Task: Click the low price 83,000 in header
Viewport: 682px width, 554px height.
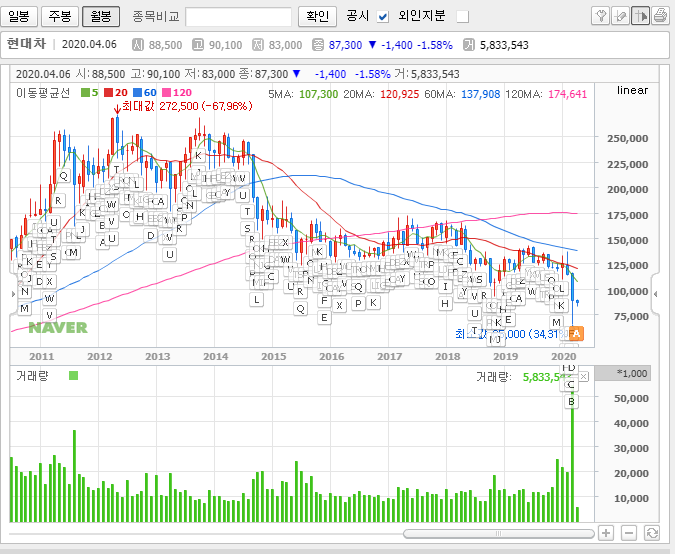Action: tap(285, 45)
